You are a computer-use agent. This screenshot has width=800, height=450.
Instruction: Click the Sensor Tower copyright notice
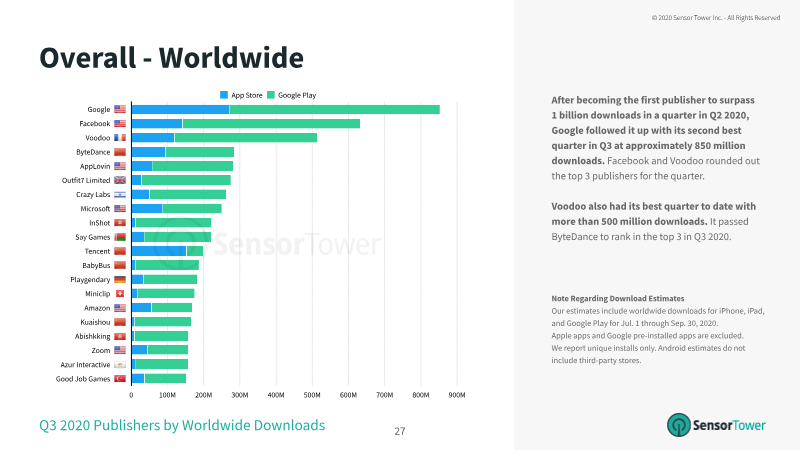click(x=716, y=17)
